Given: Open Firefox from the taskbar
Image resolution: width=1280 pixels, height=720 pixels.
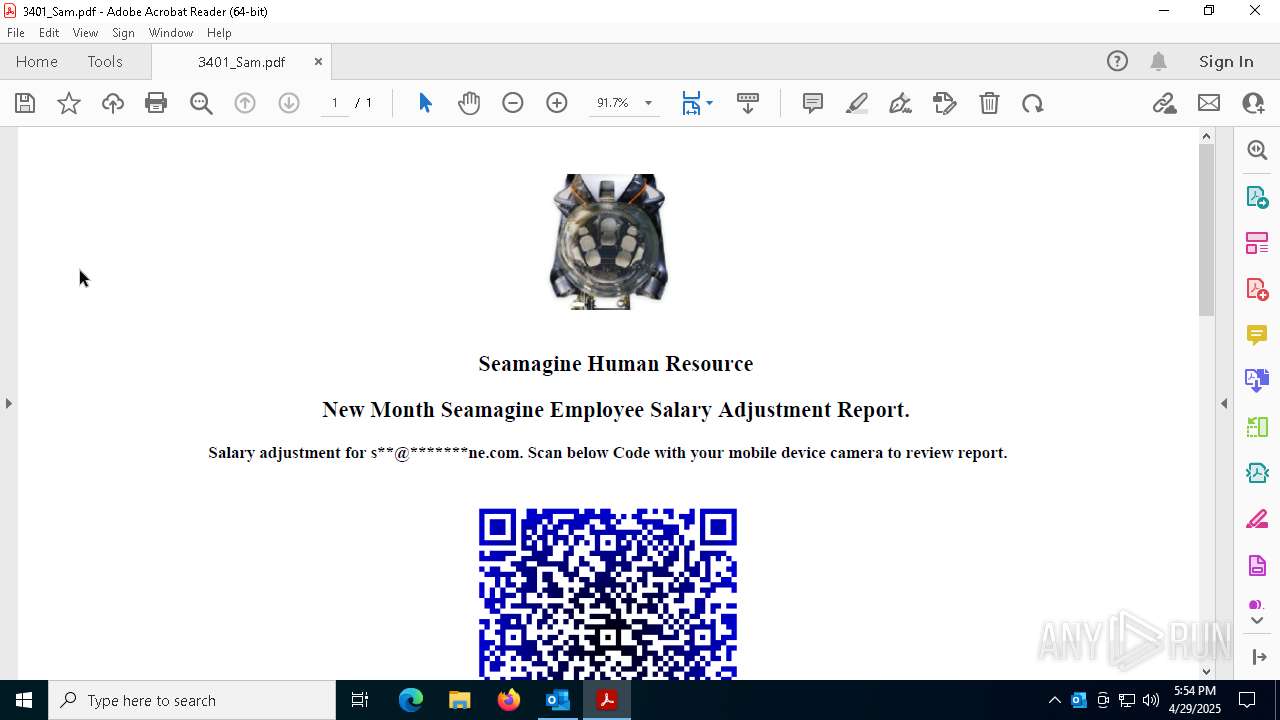Looking at the screenshot, I should coord(508,700).
